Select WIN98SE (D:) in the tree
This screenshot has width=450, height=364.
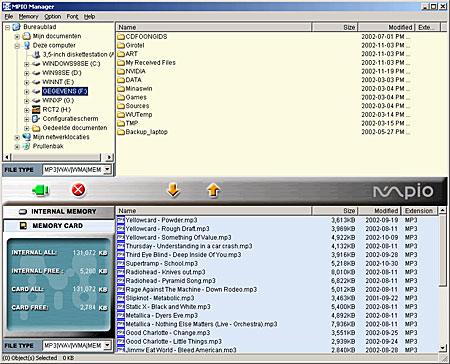tap(62, 73)
